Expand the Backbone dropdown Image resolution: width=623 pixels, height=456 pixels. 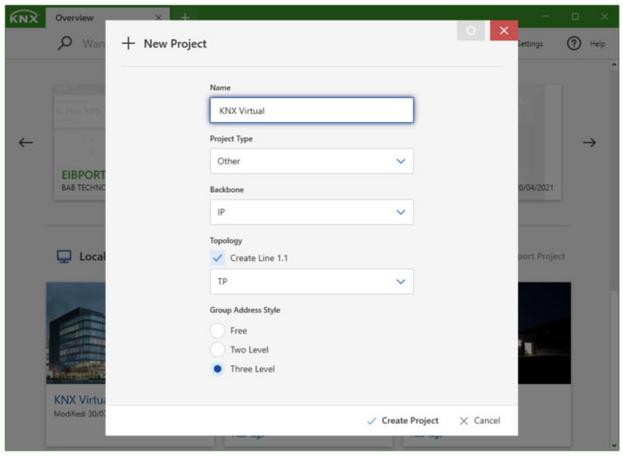(311, 212)
